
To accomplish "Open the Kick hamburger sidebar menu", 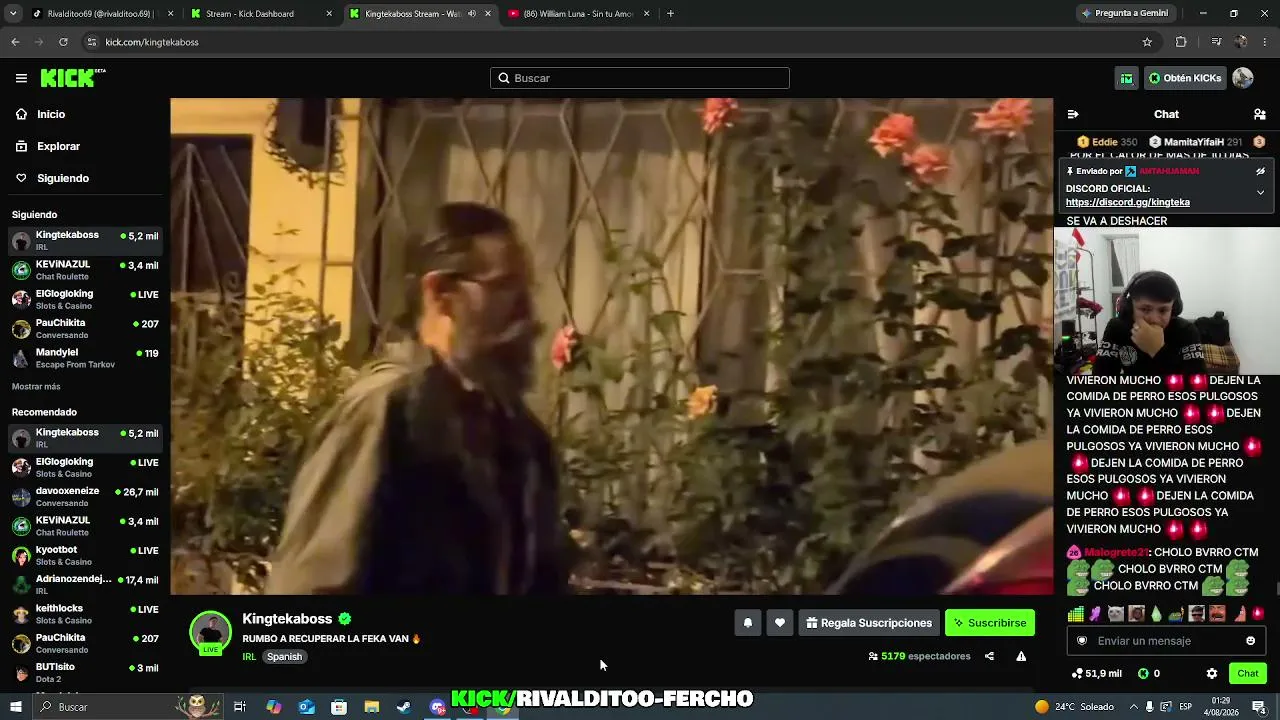I will click(21, 78).
